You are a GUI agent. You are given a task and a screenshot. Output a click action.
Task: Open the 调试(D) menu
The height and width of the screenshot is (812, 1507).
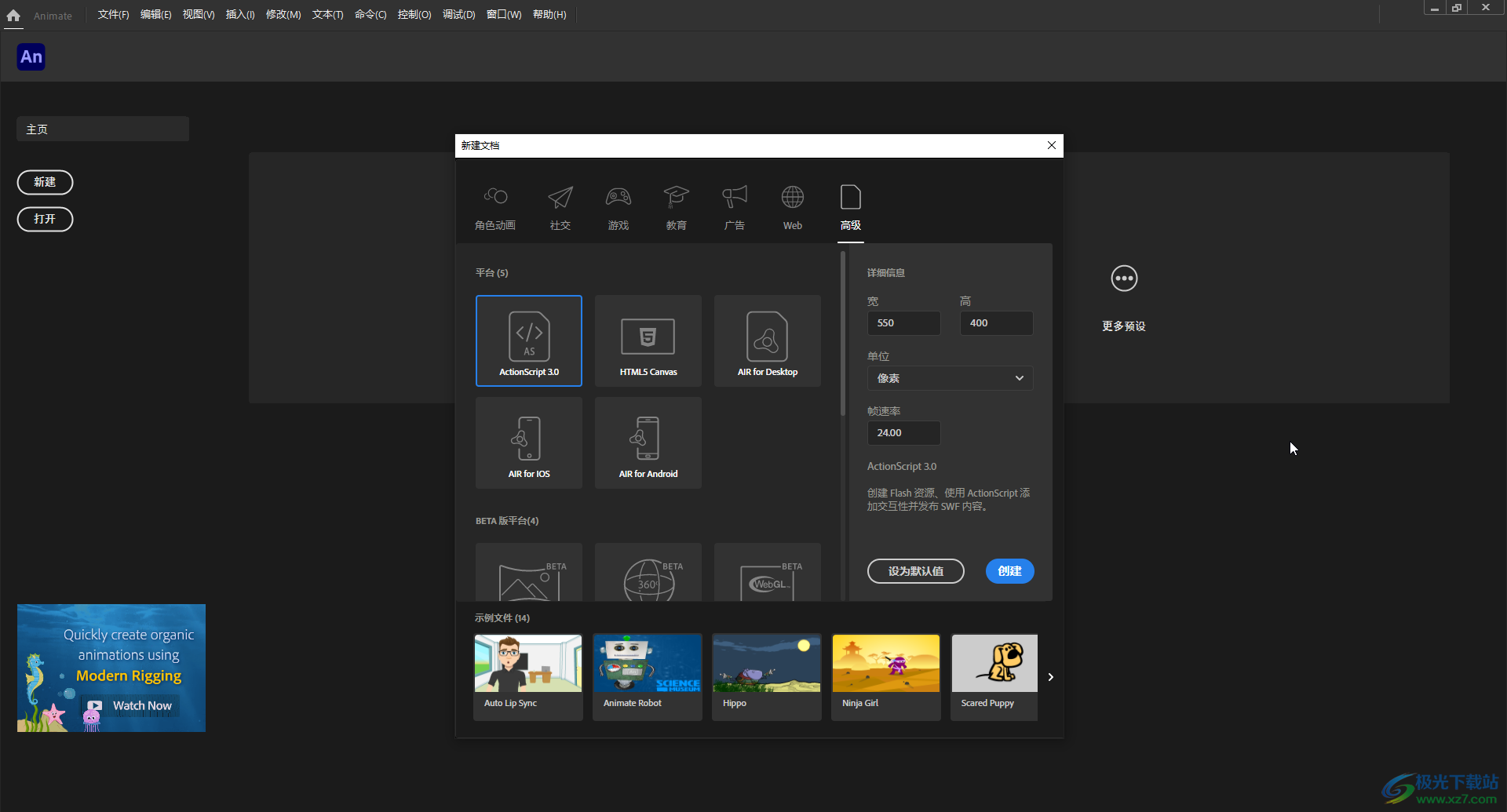[459, 15]
